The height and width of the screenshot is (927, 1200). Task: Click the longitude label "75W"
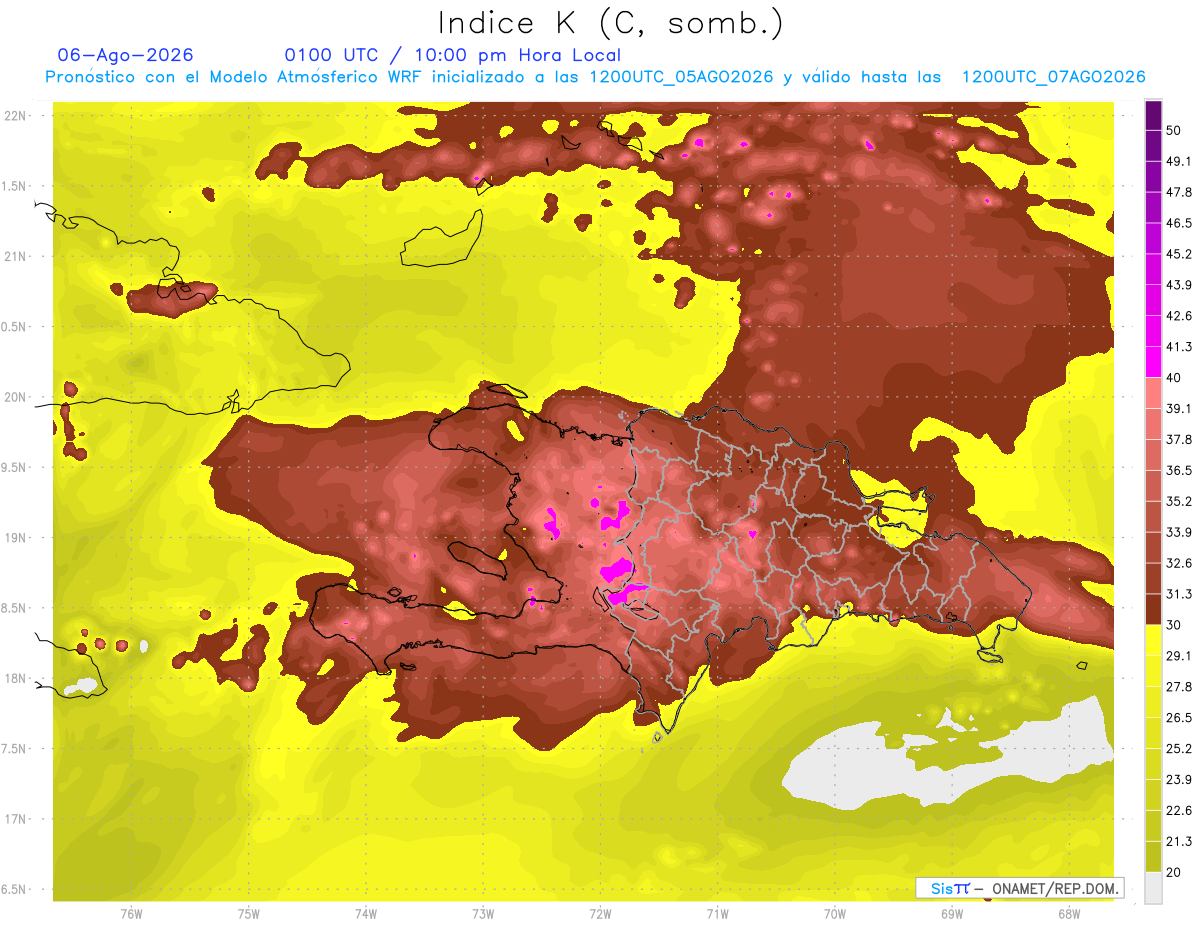(249, 914)
